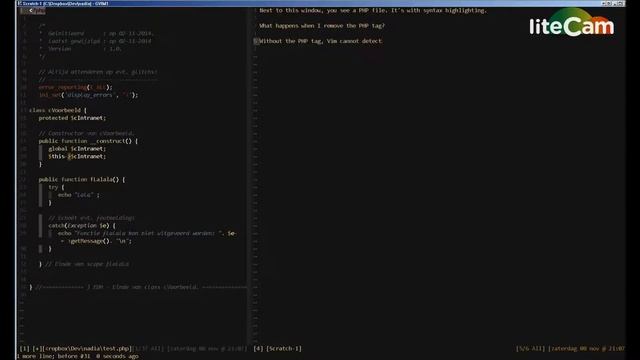Click the GVIM window title bar text
The width and height of the screenshot is (640, 360).
(65, 3)
